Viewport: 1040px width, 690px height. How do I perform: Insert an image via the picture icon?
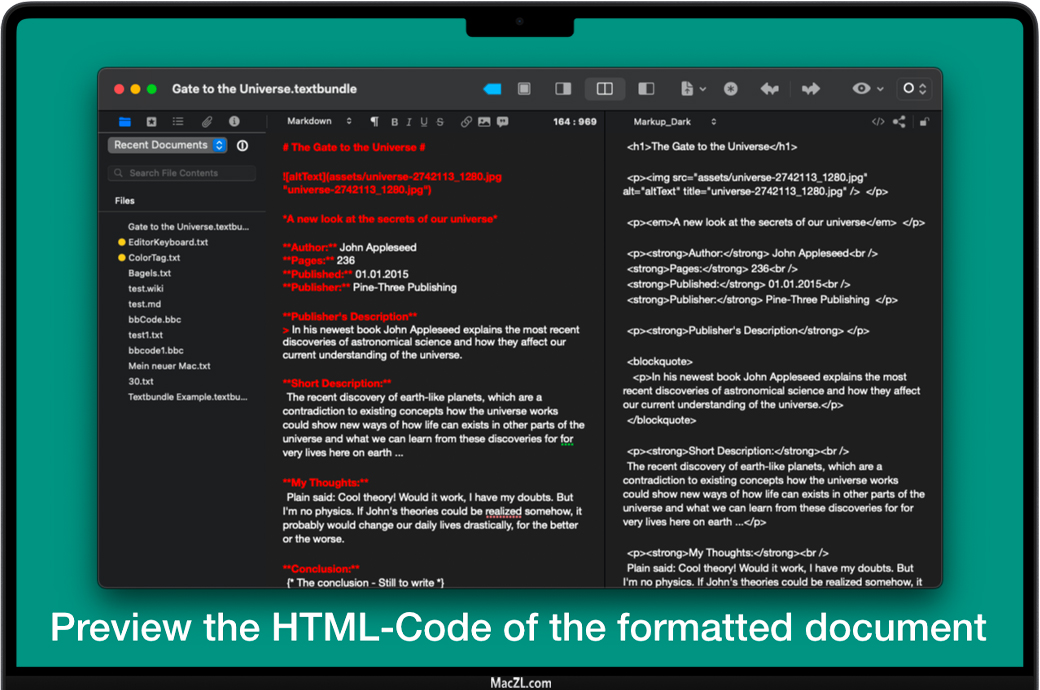tap(484, 122)
